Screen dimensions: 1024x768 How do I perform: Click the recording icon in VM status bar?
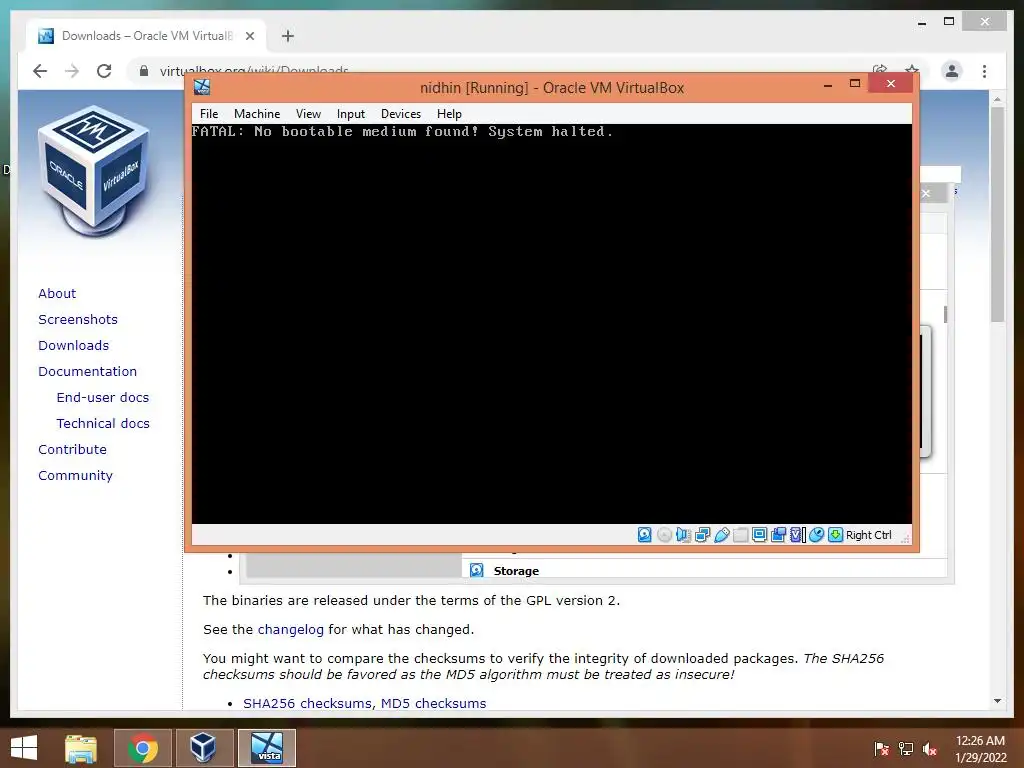click(x=778, y=535)
